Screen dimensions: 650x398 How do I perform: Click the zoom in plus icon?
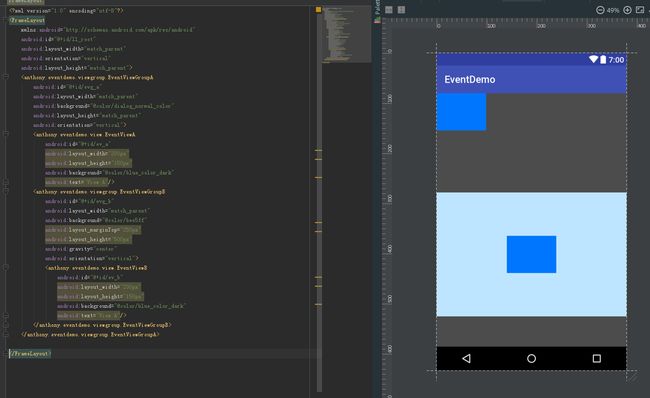pos(627,10)
